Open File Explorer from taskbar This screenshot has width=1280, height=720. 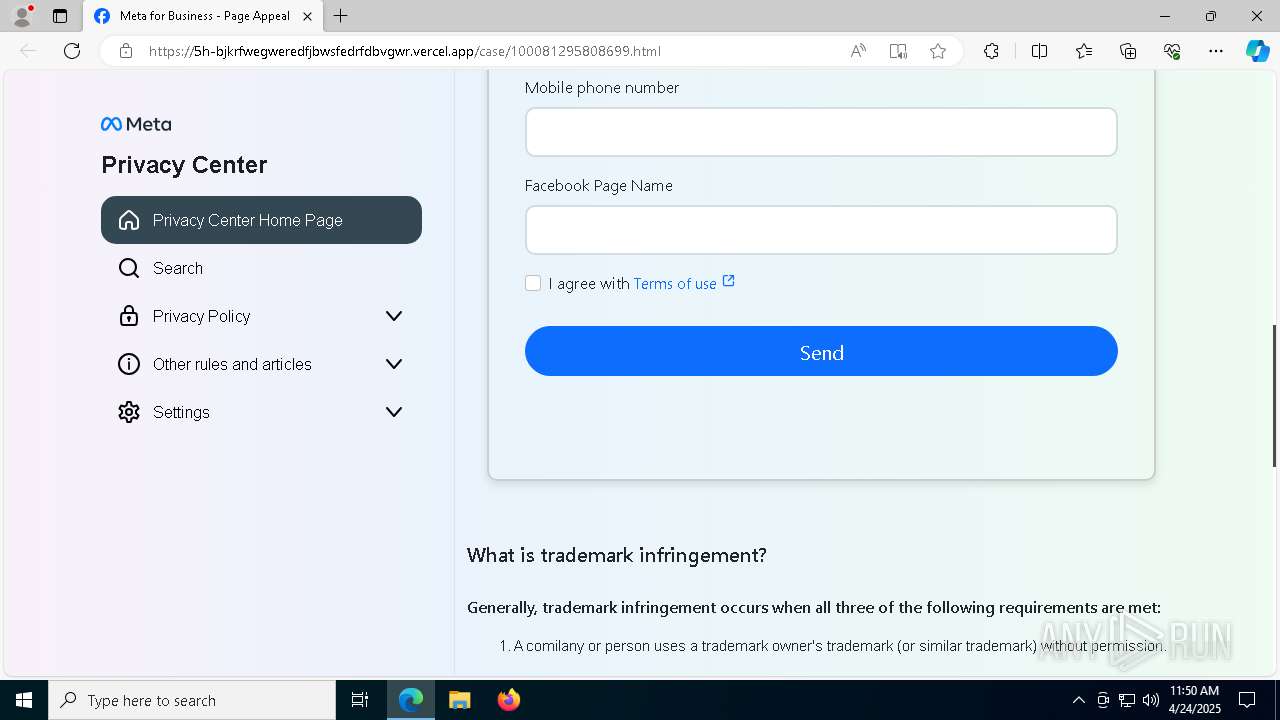(459, 700)
